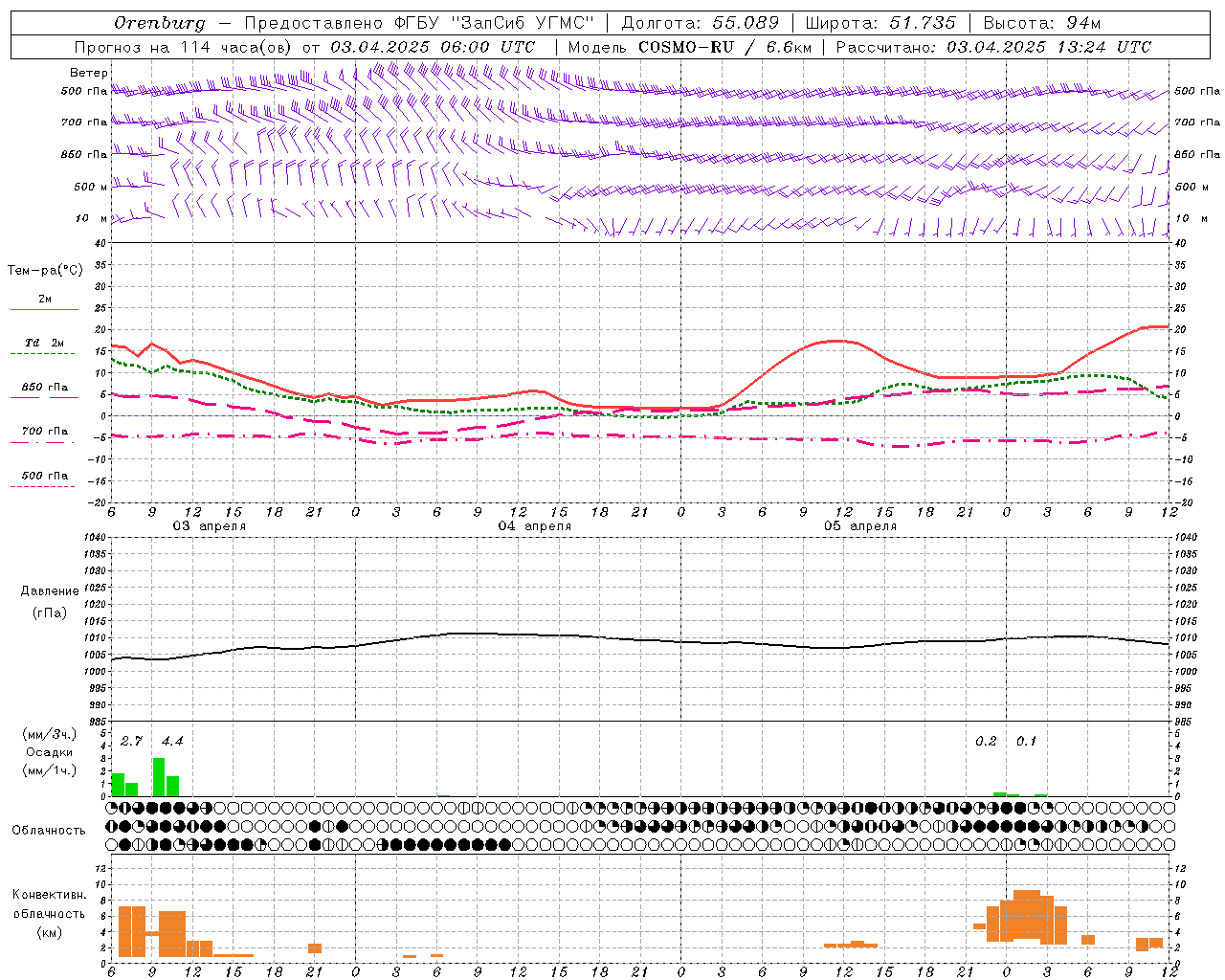Viewport: 1225px width, 980px height.
Task: Click the "850 гПа" temperature legend entry
Action: coord(45,388)
